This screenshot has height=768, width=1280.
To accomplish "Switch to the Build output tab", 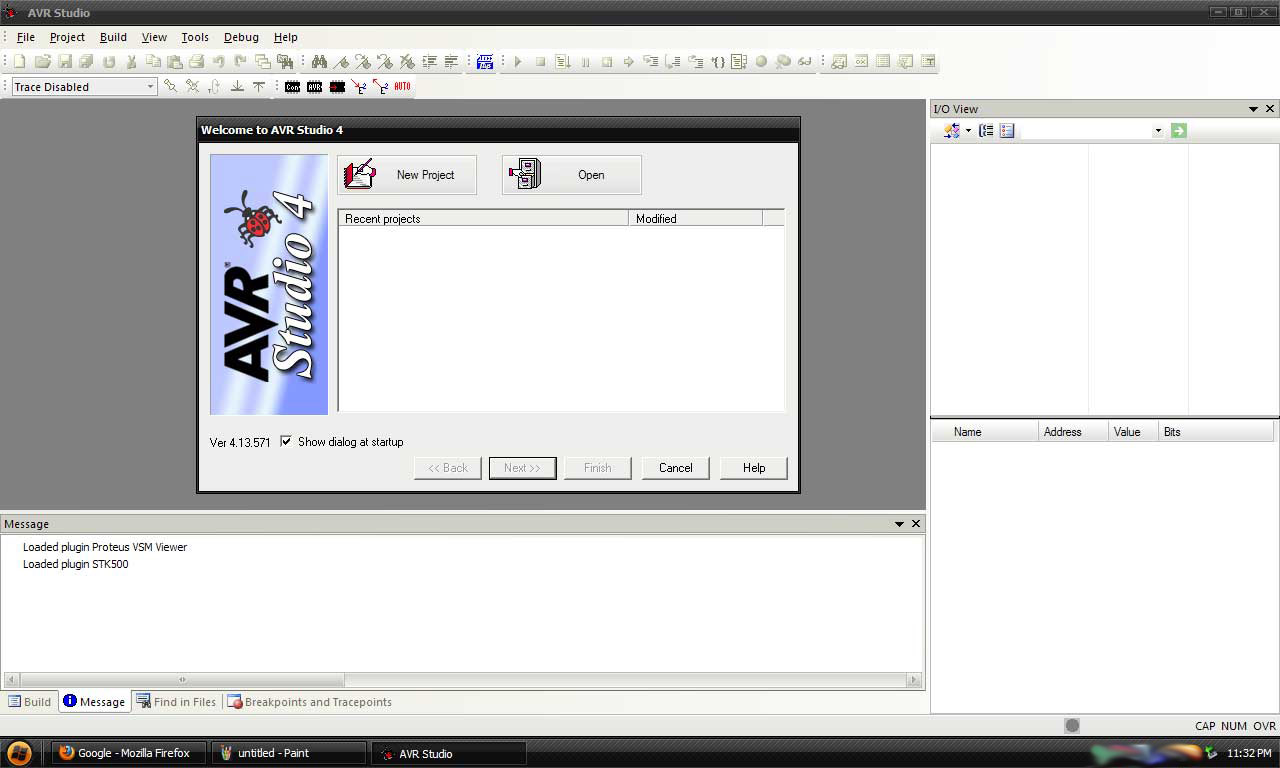I will tap(29, 702).
